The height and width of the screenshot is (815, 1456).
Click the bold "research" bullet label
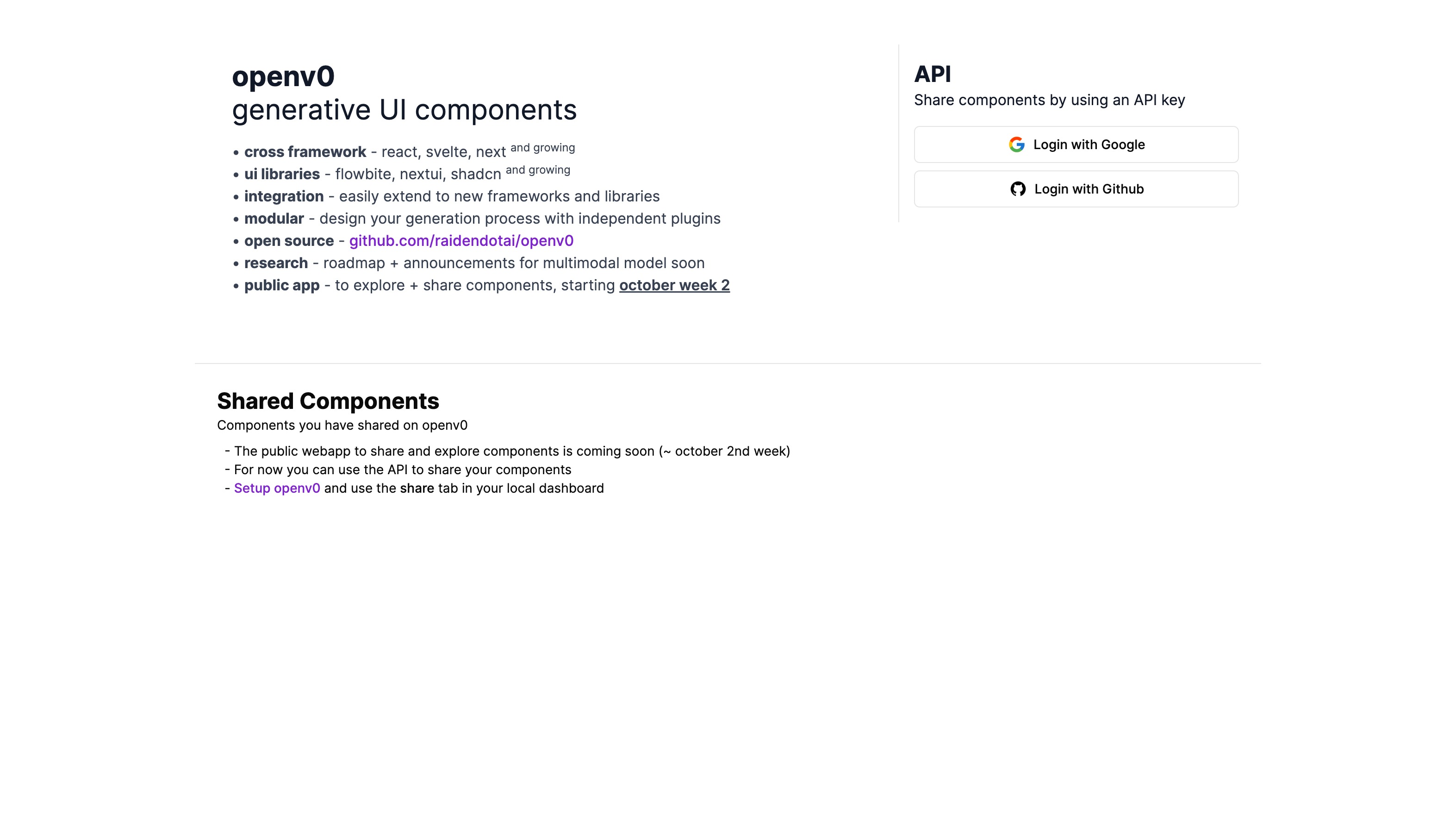tap(276, 263)
